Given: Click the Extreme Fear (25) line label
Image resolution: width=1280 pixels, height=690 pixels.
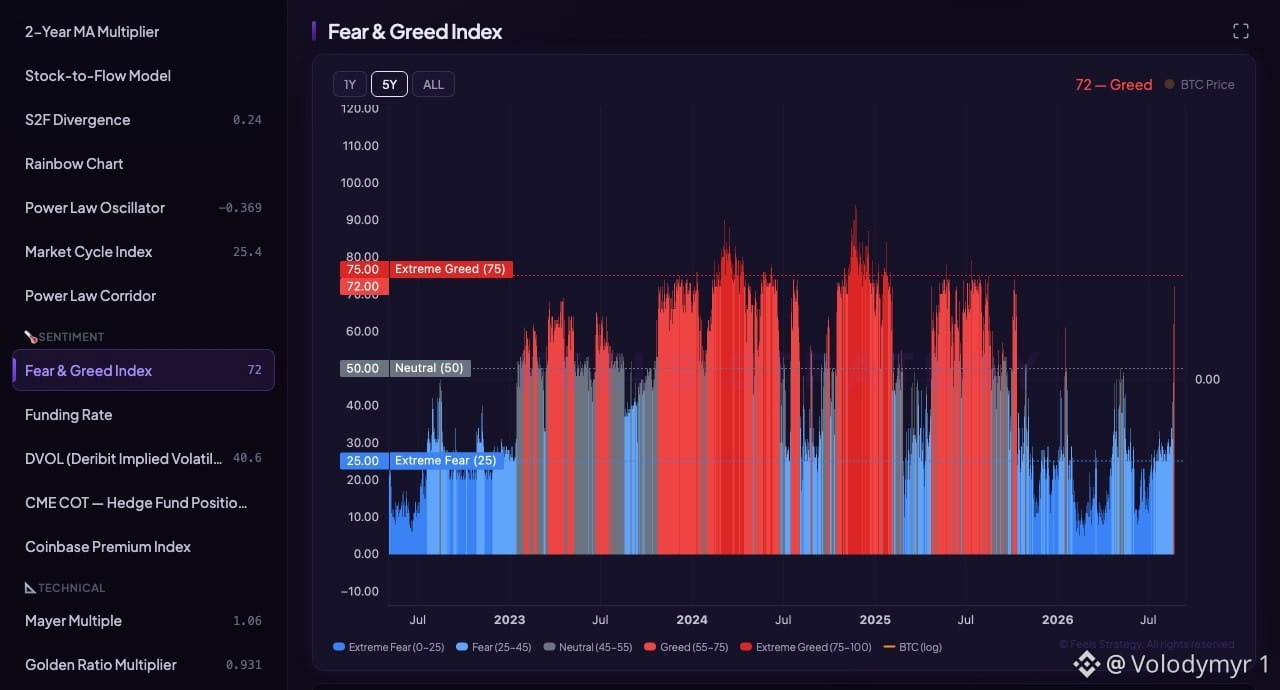Looking at the screenshot, I should click(446, 461).
